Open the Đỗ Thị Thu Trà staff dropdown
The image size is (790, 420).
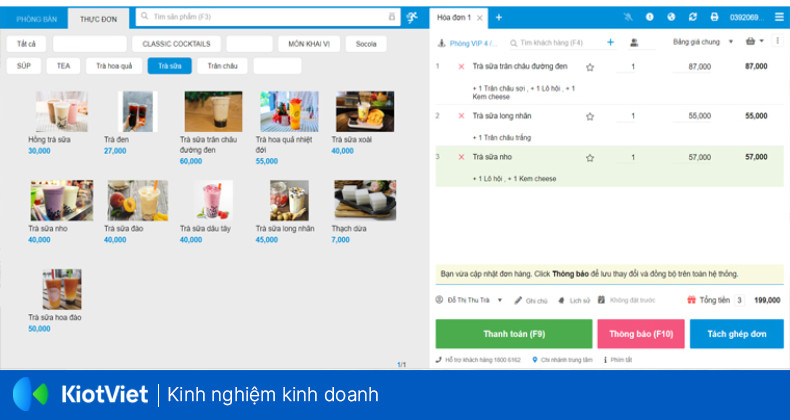click(x=469, y=300)
